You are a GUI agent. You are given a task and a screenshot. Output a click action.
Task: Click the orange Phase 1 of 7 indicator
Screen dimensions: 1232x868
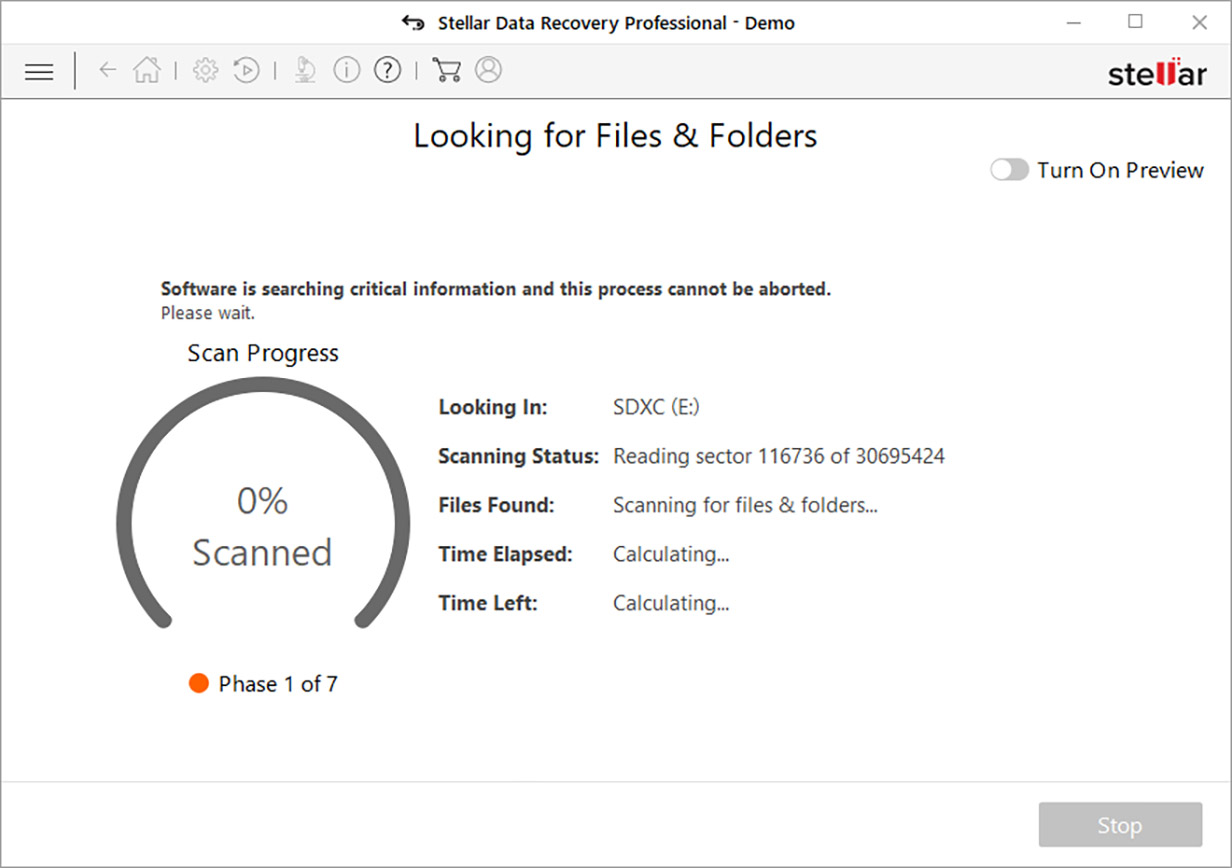pyautogui.click(x=199, y=684)
